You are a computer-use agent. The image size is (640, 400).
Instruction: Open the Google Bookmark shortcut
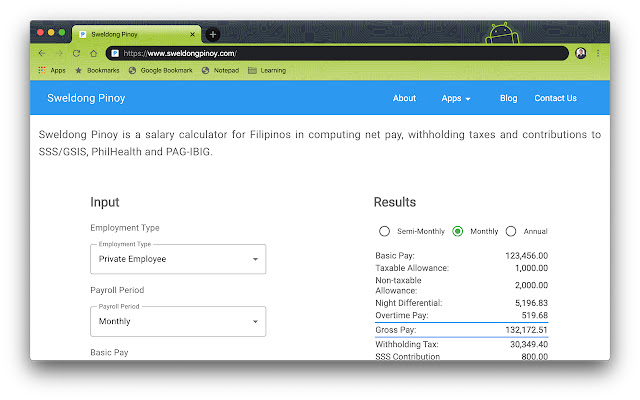pos(160,70)
